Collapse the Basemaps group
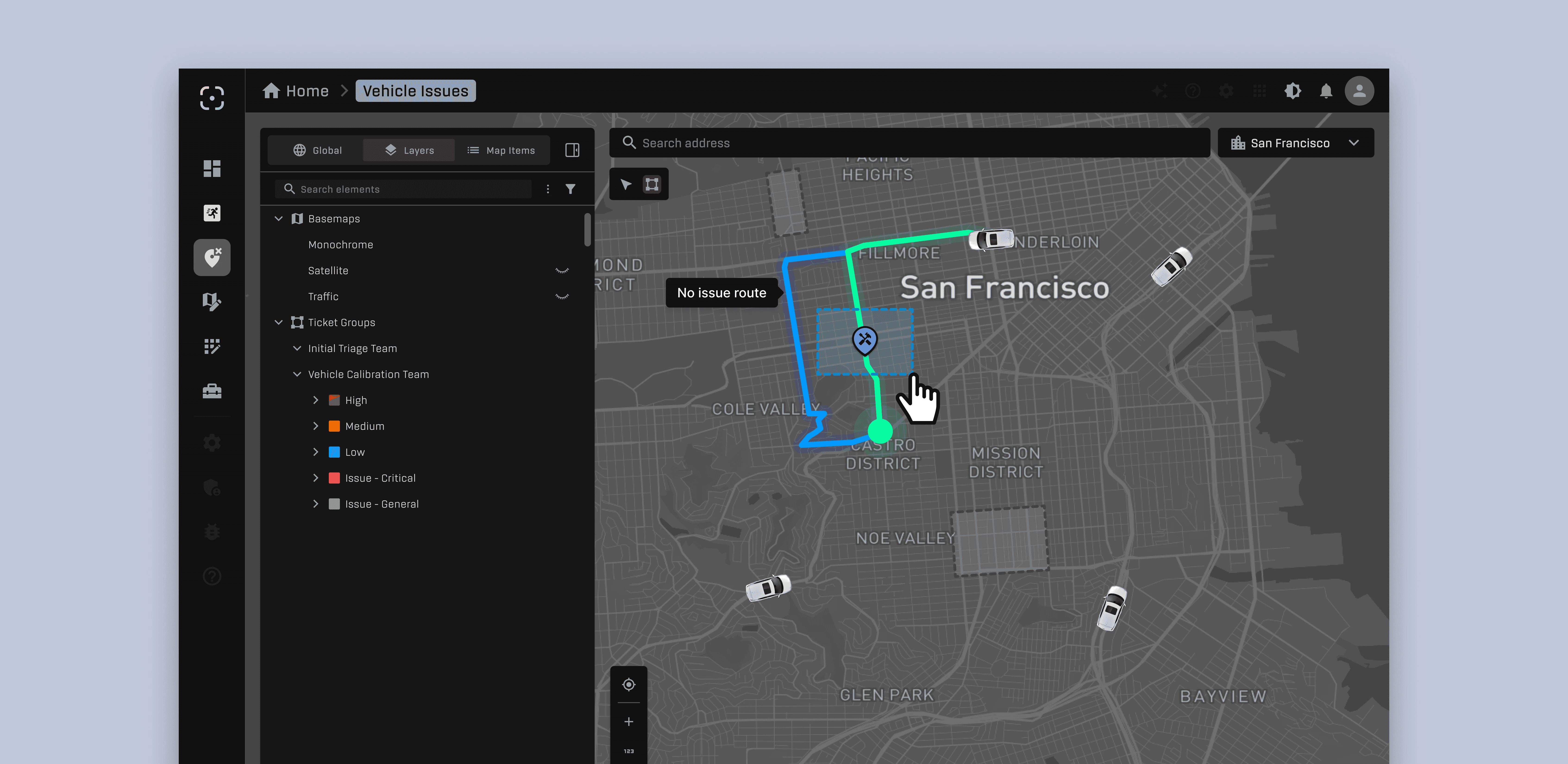Screen dimensions: 1568x764 279,219
